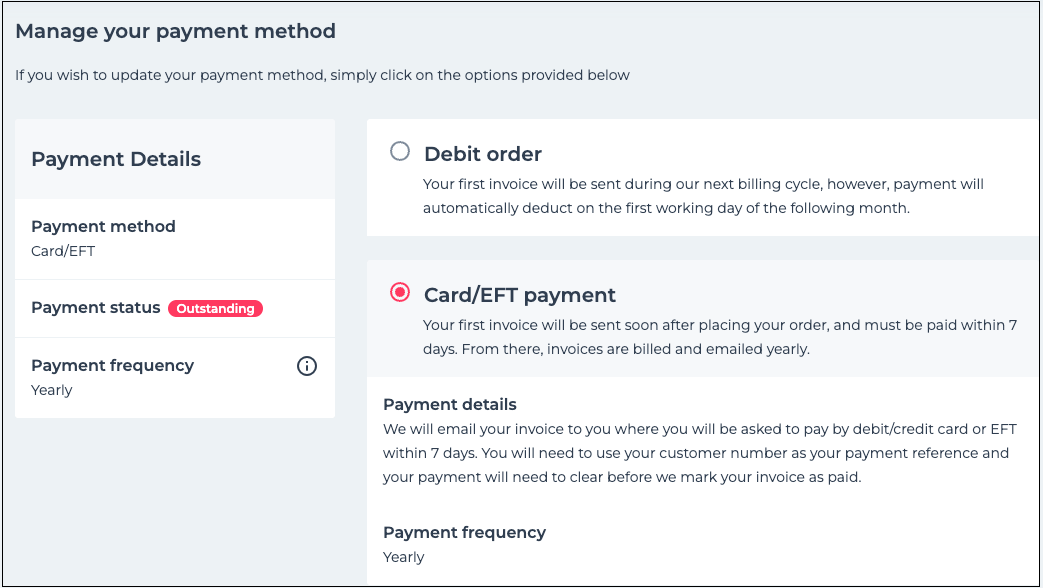Click the Card/EFT value under Payment method
Viewport: 1043px width, 588px height.
coord(63,251)
